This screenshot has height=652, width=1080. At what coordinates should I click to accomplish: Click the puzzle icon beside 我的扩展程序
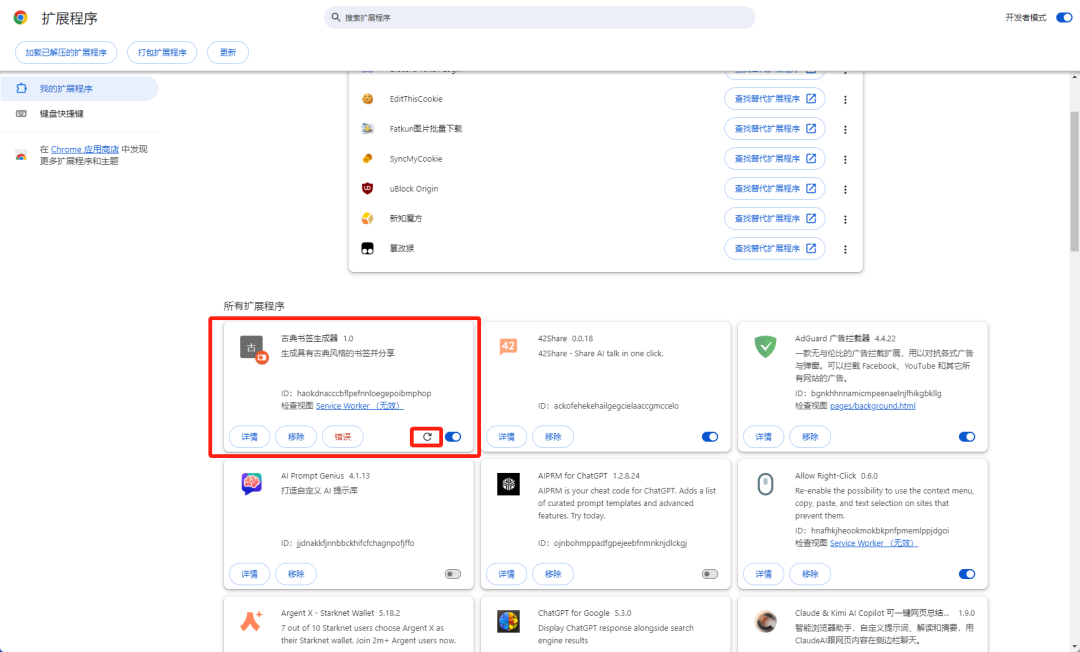[21, 88]
